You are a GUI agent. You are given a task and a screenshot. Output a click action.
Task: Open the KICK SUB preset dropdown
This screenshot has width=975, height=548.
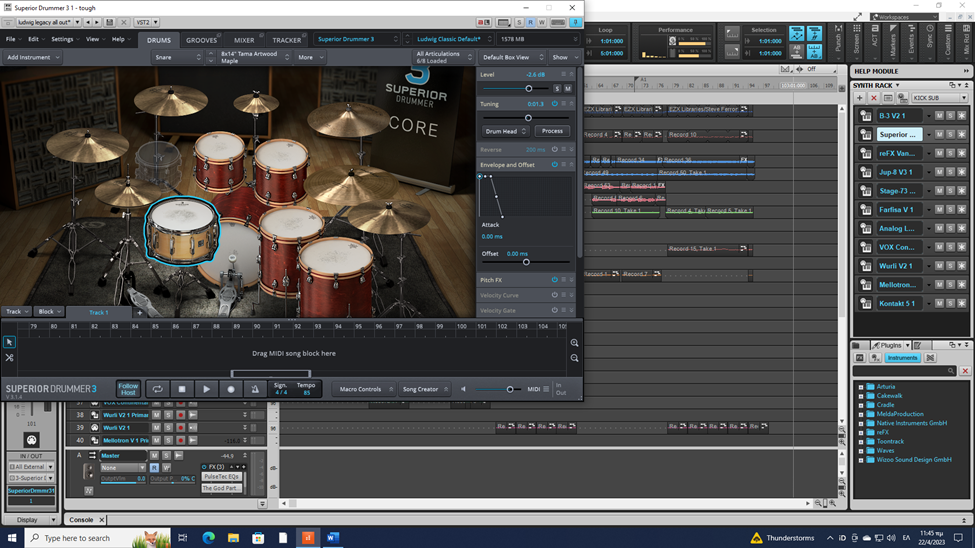(940, 98)
